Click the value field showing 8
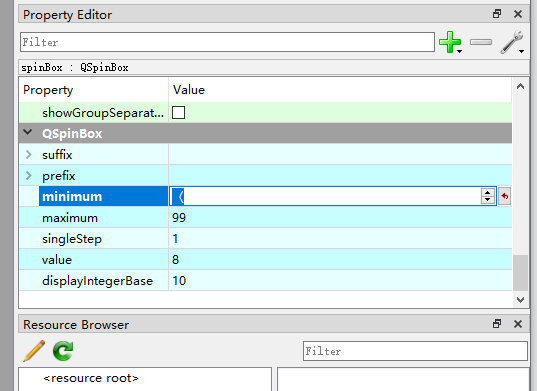The image size is (537, 391). pyautogui.click(x=175, y=260)
